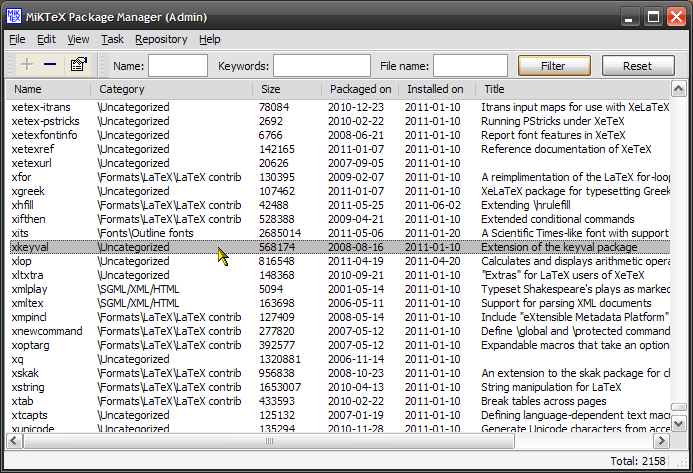The height and width of the screenshot is (473, 693).
Task: Click the installed date 2011-06-02
Action: coord(433,205)
